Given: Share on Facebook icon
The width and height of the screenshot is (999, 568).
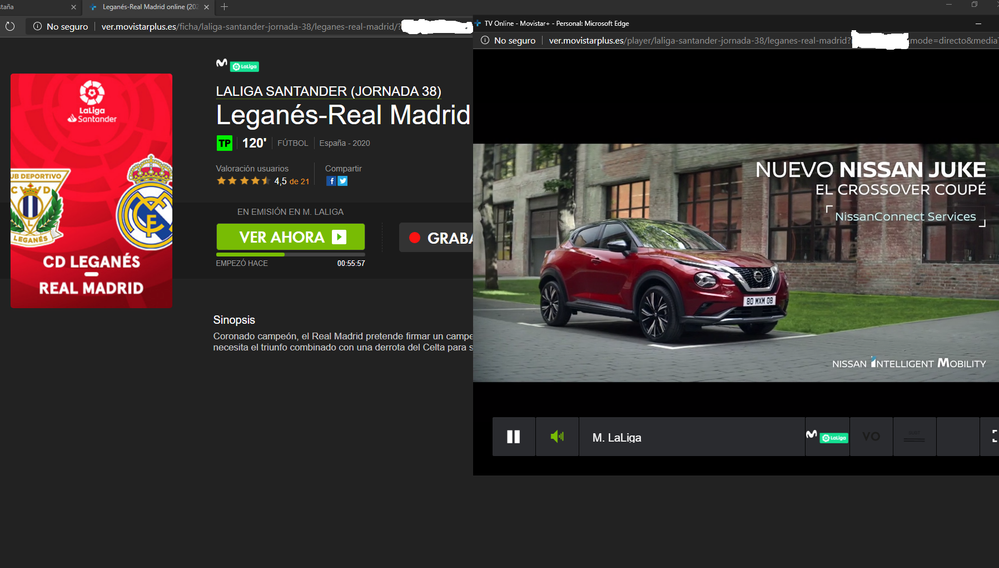Looking at the screenshot, I should (x=331, y=181).
